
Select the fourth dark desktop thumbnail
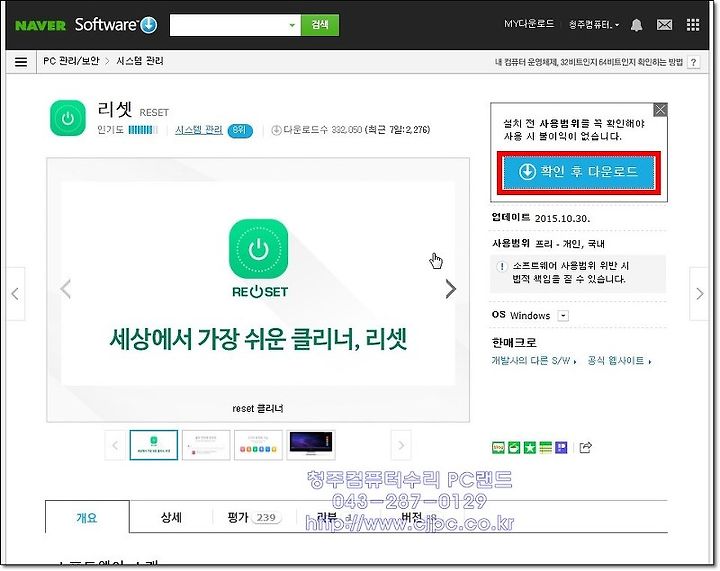(311, 445)
